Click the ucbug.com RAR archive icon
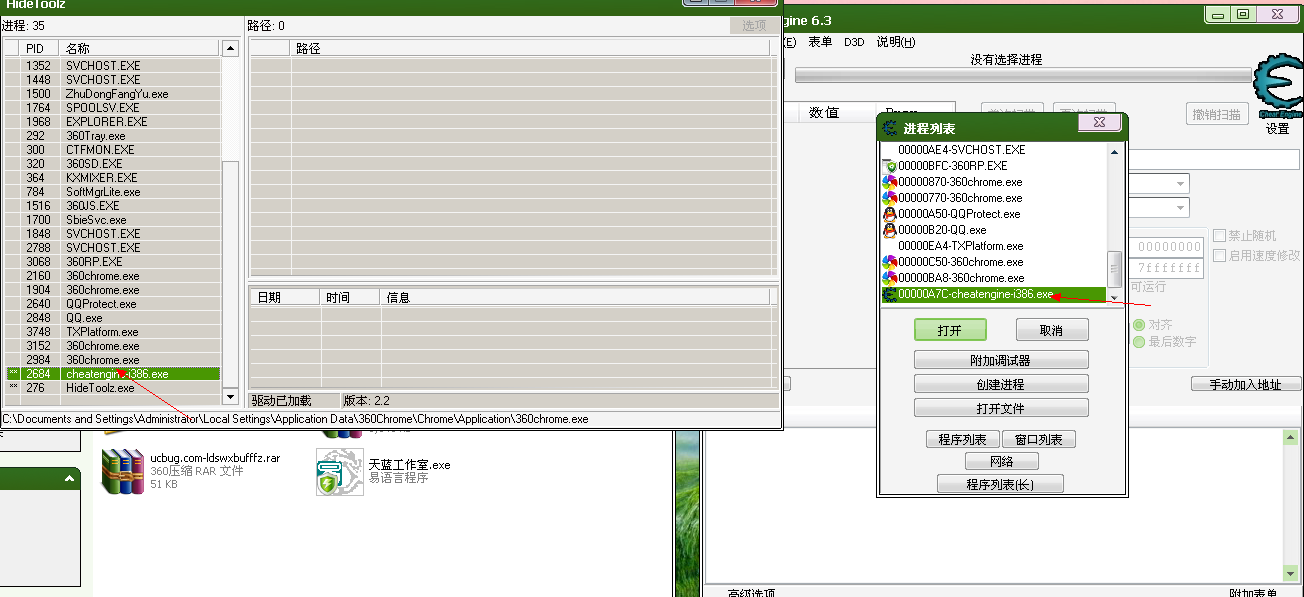The width and height of the screenshot is (1304, 597). [x=123, y=471]
